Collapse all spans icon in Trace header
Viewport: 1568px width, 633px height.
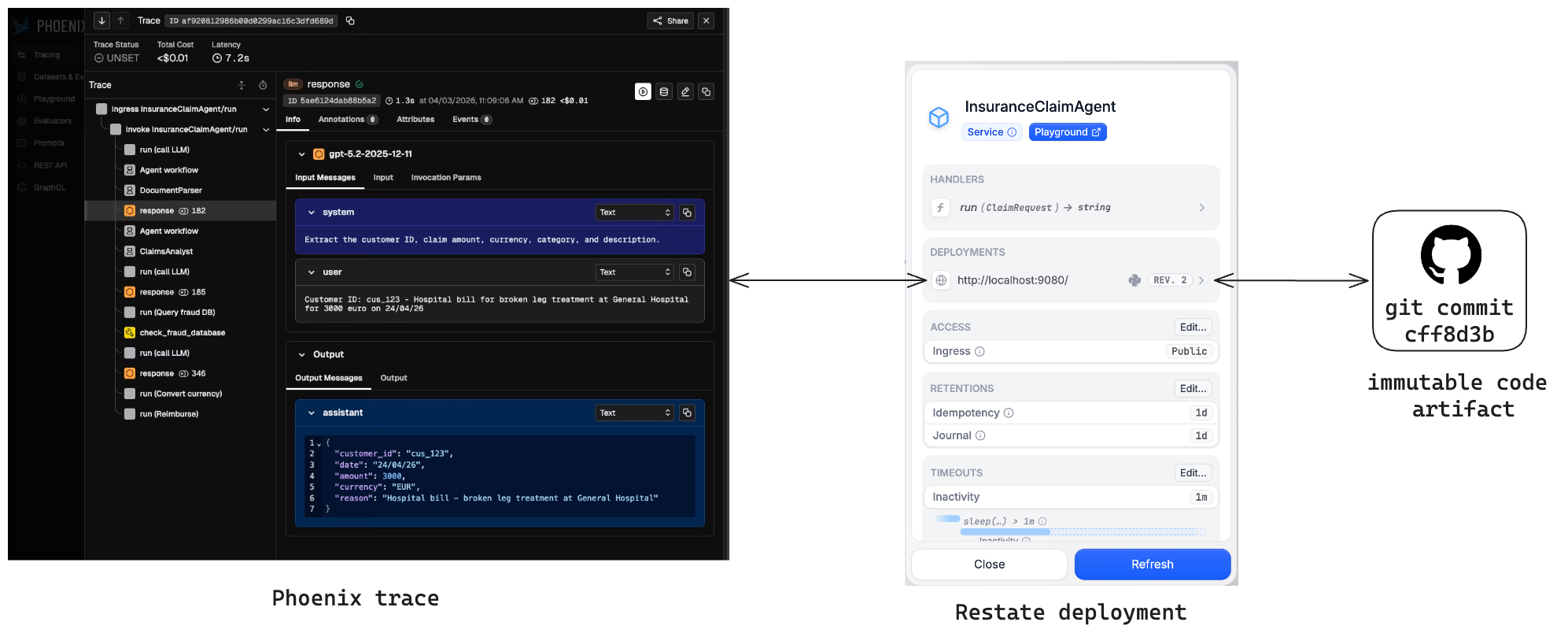pos(242,85)
